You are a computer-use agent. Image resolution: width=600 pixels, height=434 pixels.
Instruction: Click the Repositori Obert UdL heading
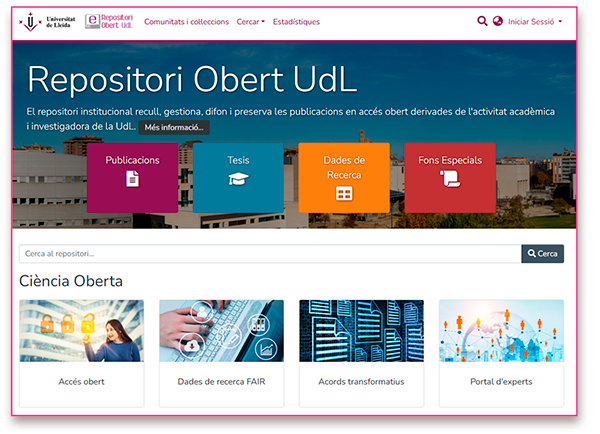pyautogui.click(x=192, y=80)
